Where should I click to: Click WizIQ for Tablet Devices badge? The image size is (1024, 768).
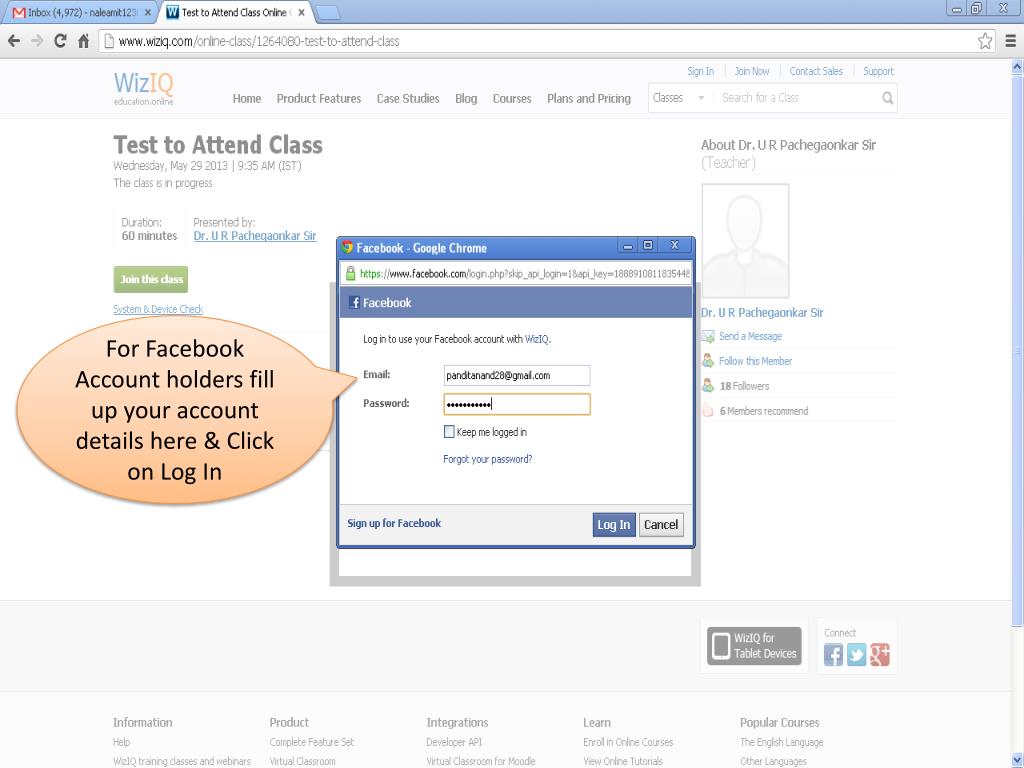[x=754, y=646]
